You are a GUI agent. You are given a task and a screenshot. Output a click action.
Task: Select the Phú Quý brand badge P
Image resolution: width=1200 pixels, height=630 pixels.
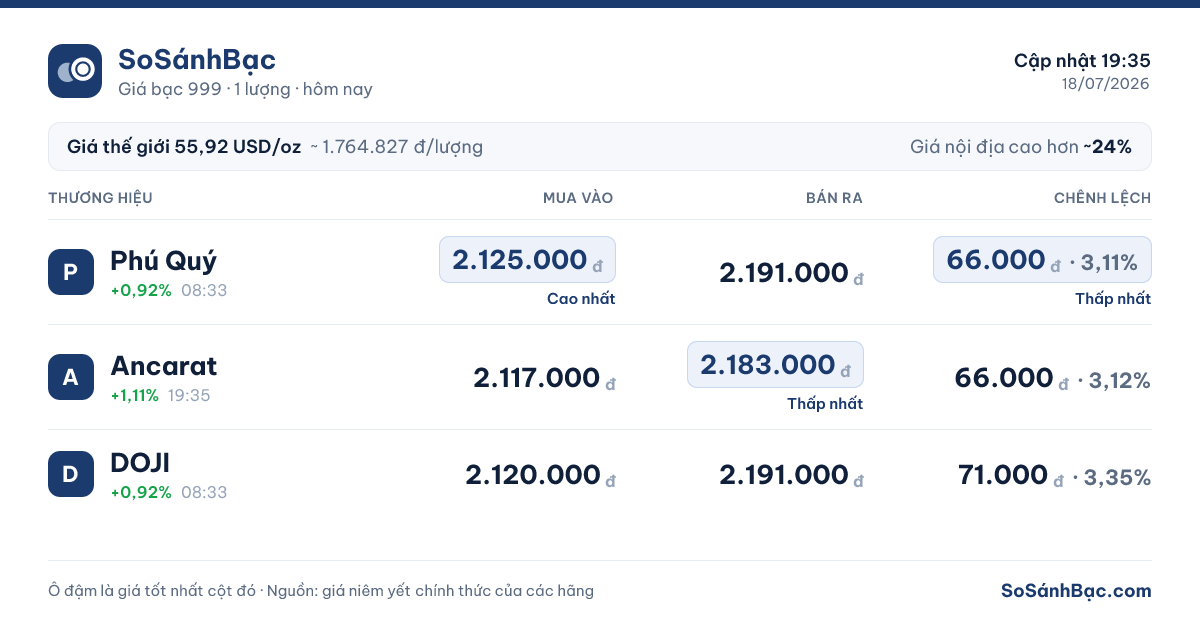point(71,272)
